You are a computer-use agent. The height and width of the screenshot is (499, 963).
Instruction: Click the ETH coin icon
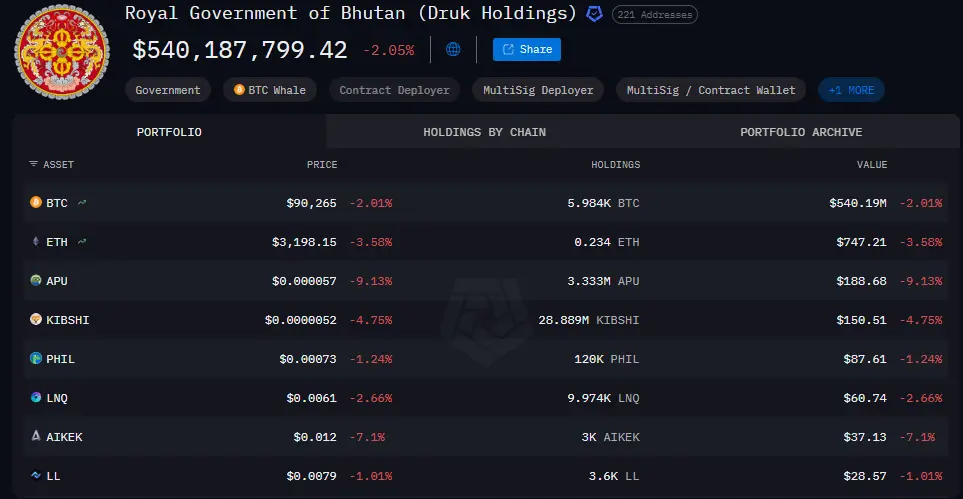(x=36, y=242)
